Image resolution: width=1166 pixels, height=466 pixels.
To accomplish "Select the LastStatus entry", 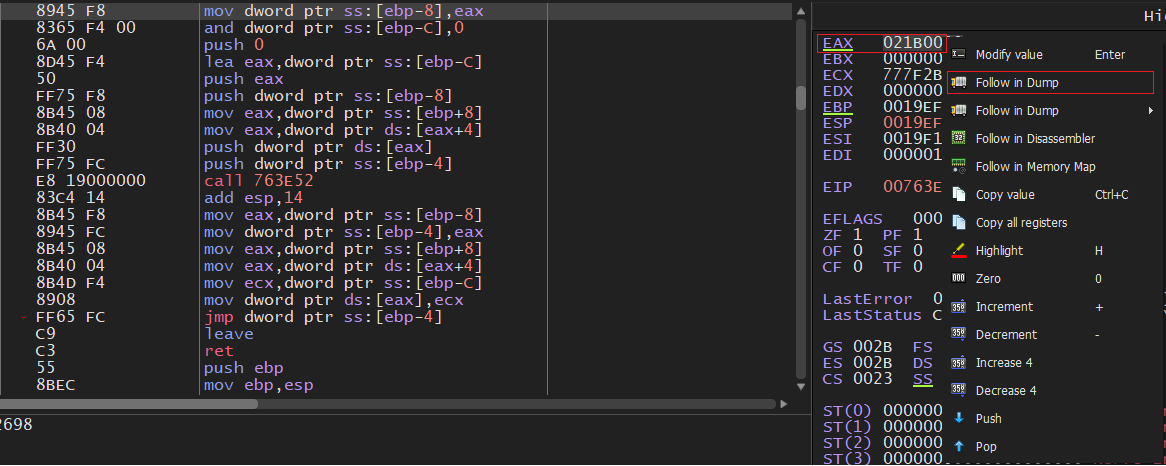I will pos(883,315).
